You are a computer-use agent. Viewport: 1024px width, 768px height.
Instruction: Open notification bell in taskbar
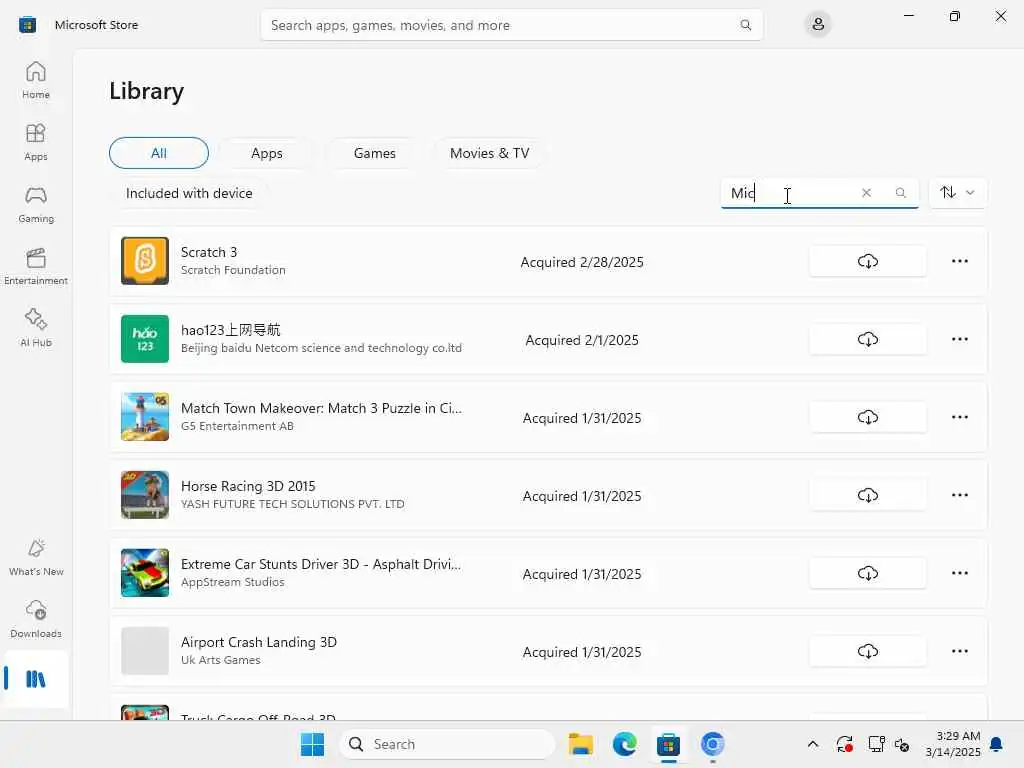pyautogui.click(x=996, y=744)
